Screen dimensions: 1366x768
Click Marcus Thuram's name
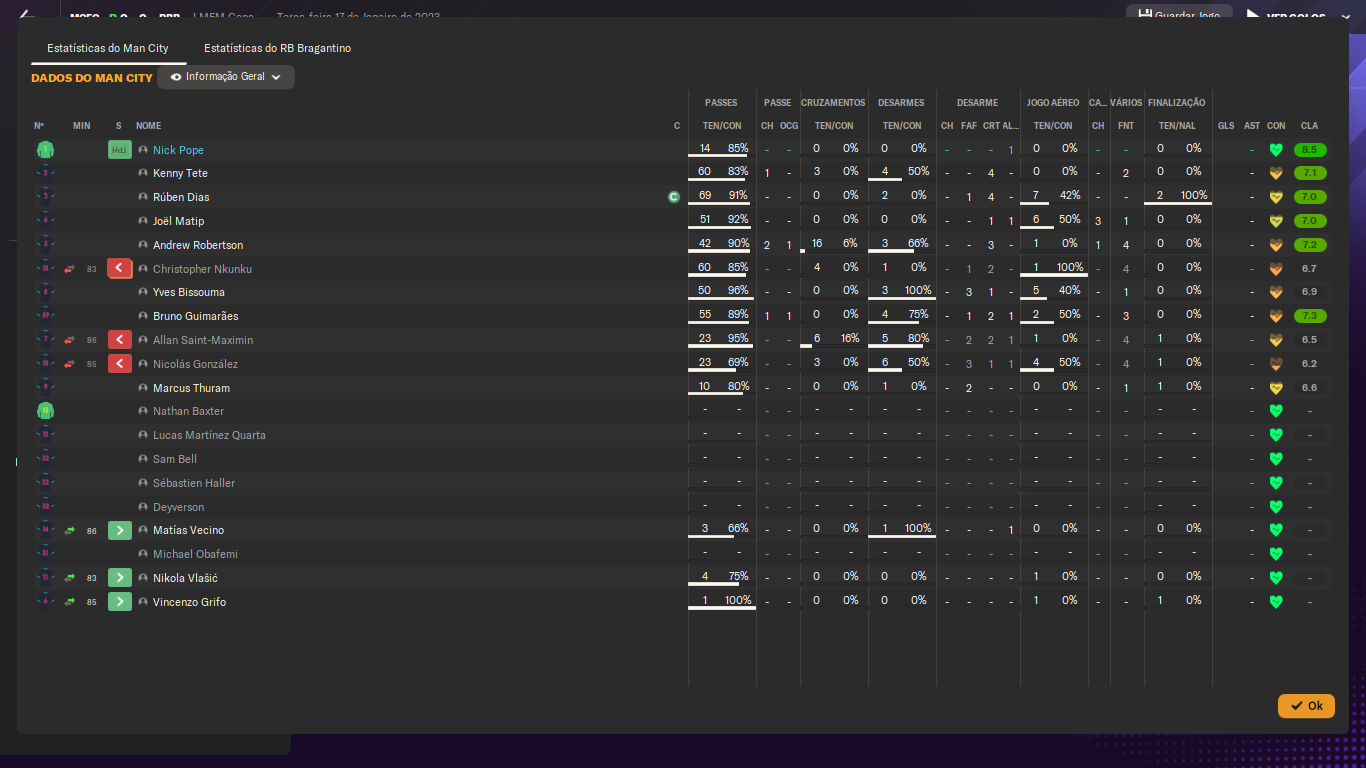pyautogui.click(x=191, y=388)
